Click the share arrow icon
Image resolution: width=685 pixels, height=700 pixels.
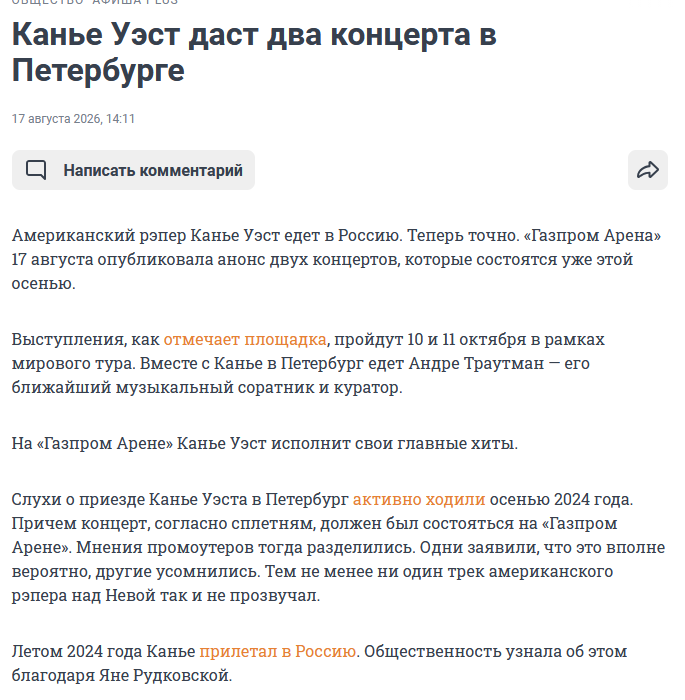tap(647, 170)
